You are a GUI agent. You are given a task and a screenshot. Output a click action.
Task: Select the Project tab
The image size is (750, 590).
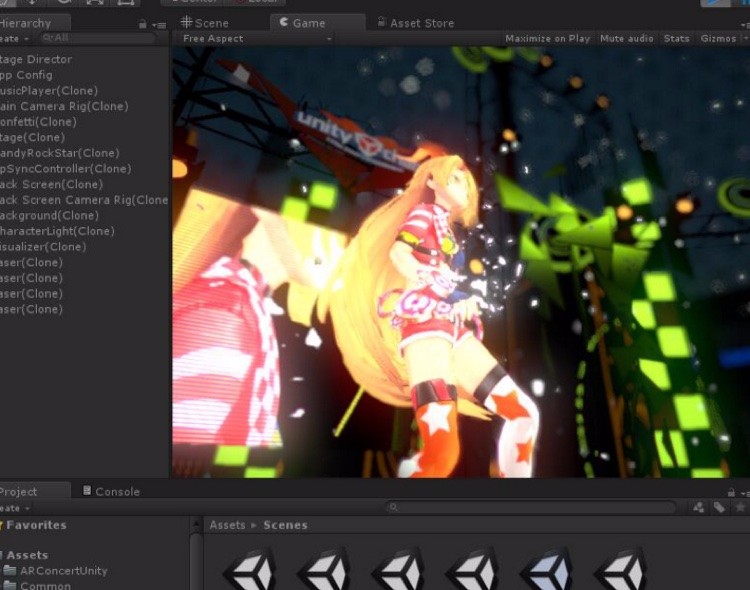33,492
